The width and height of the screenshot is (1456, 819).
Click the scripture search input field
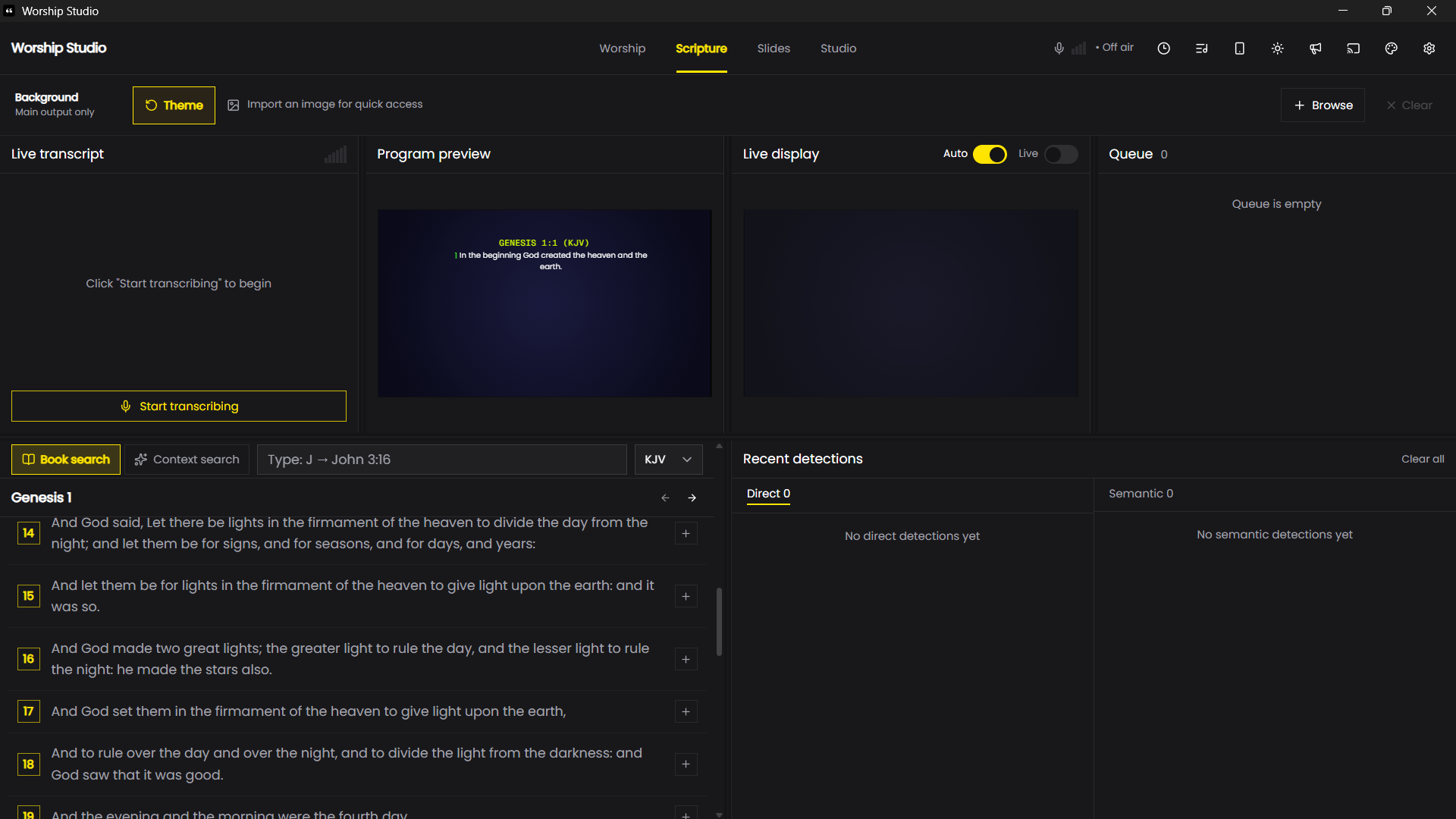coord(442,460)
